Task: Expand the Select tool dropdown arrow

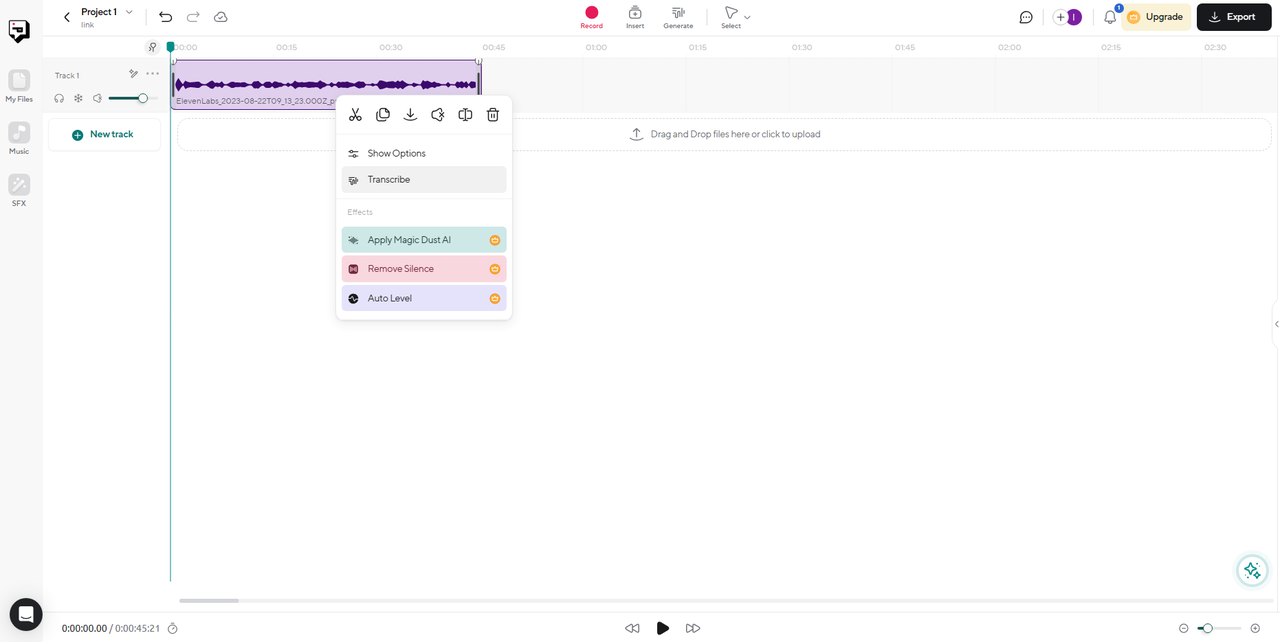Action: [x=748, y=17]
